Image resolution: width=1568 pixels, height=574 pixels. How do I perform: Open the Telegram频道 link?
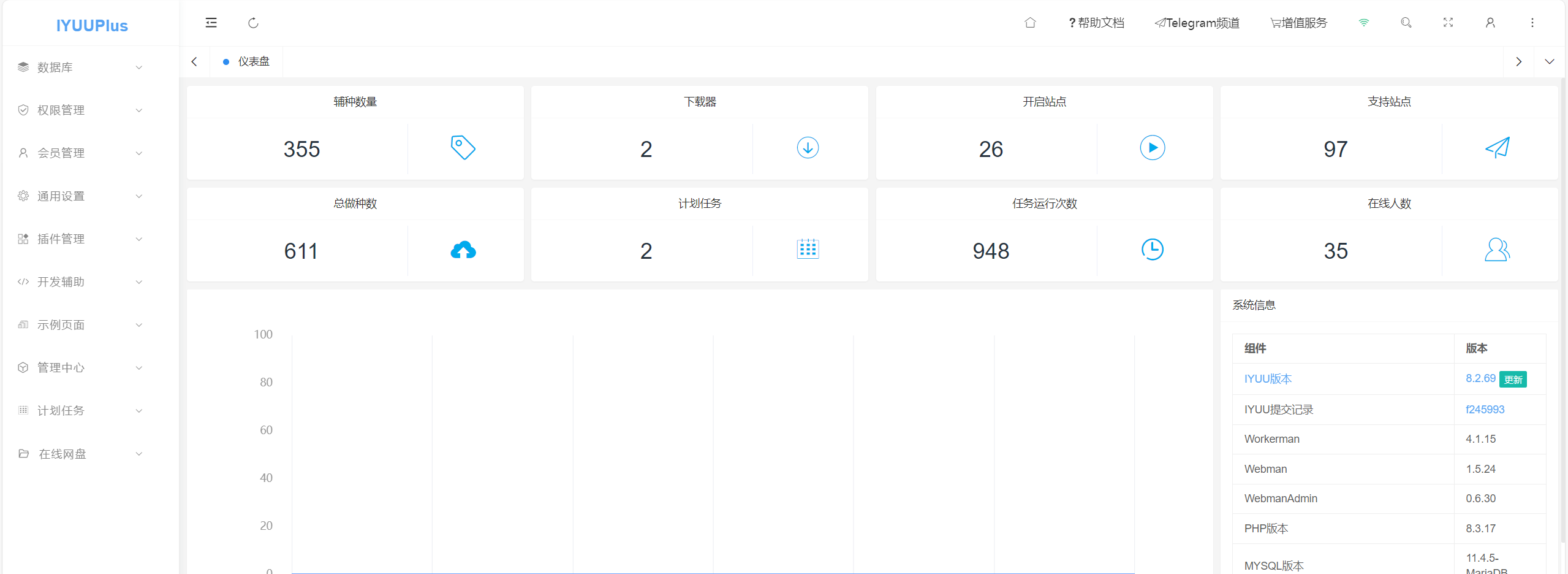(1197, 23)
